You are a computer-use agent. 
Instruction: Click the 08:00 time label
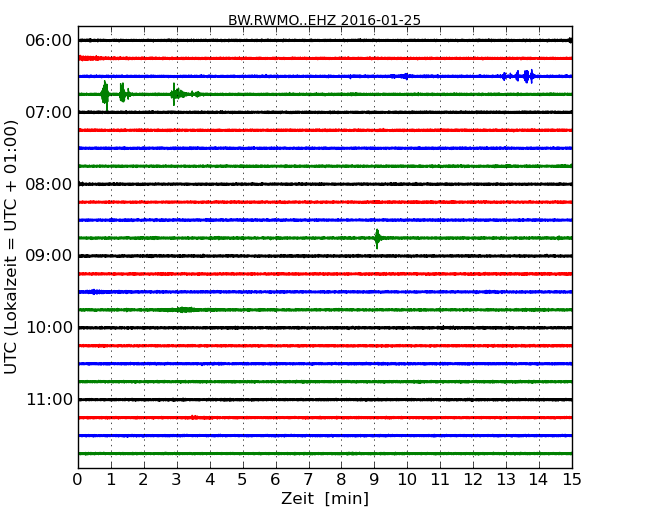[49, 184]
